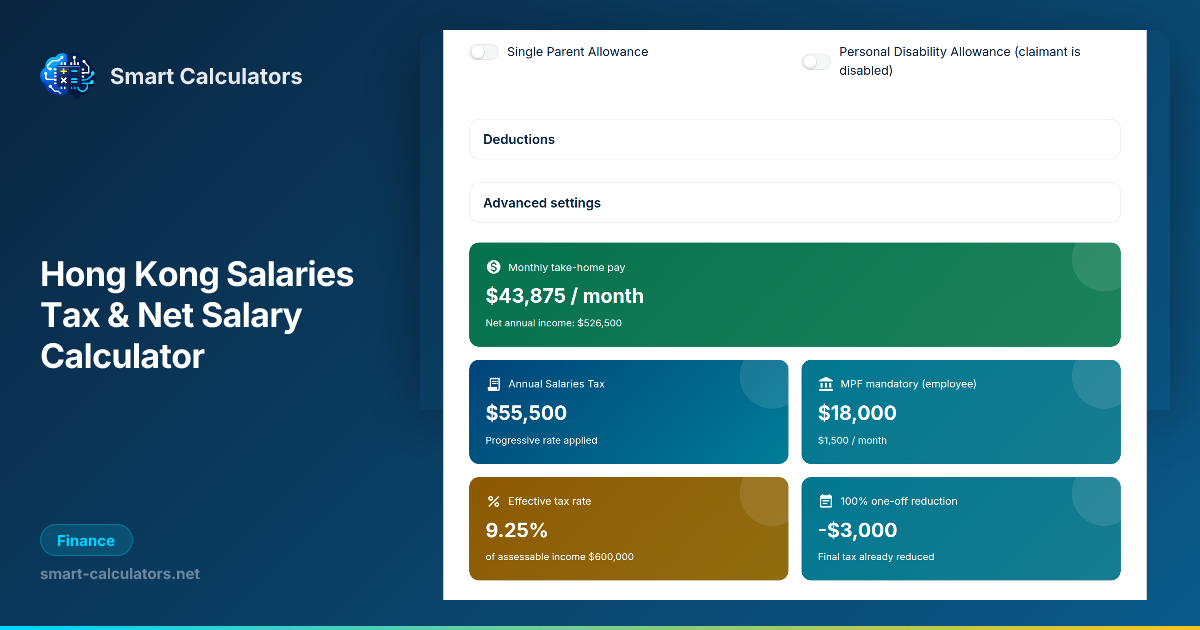This screenshot has width=1200, height=630.
Task: Click the Net annual income: $526,500 text
Action: tap(554, 323)
